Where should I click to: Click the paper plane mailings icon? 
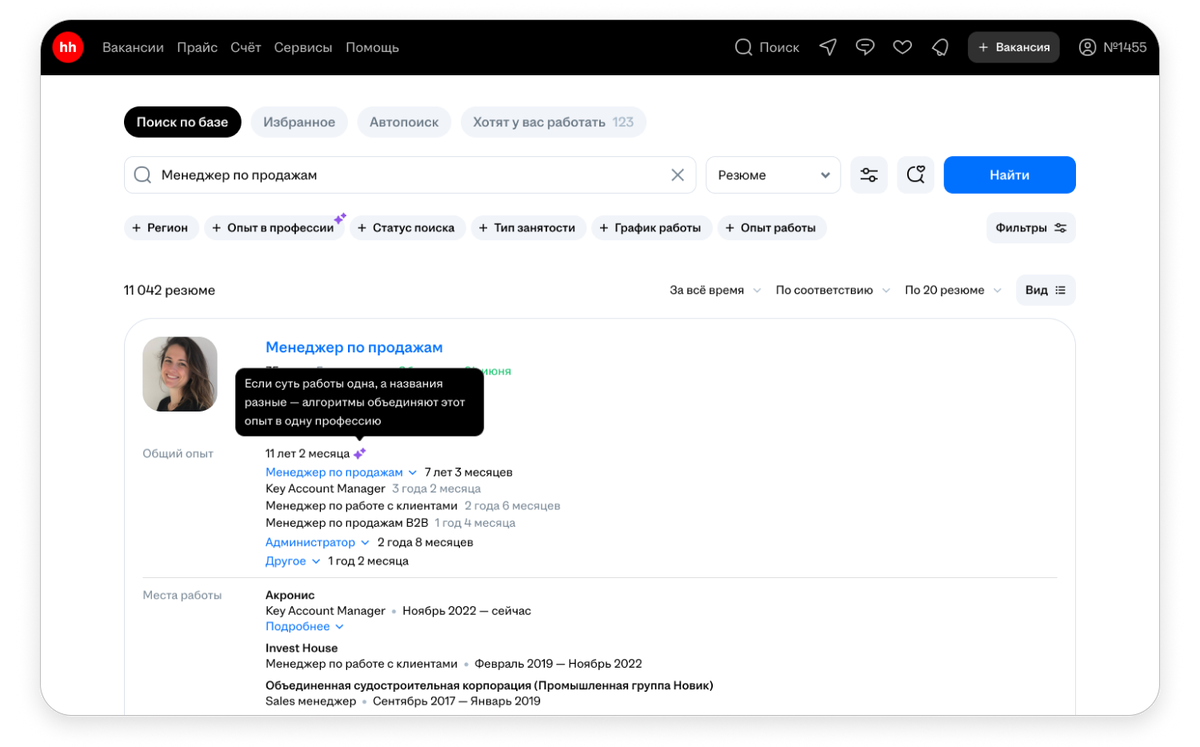pos(827,47)
